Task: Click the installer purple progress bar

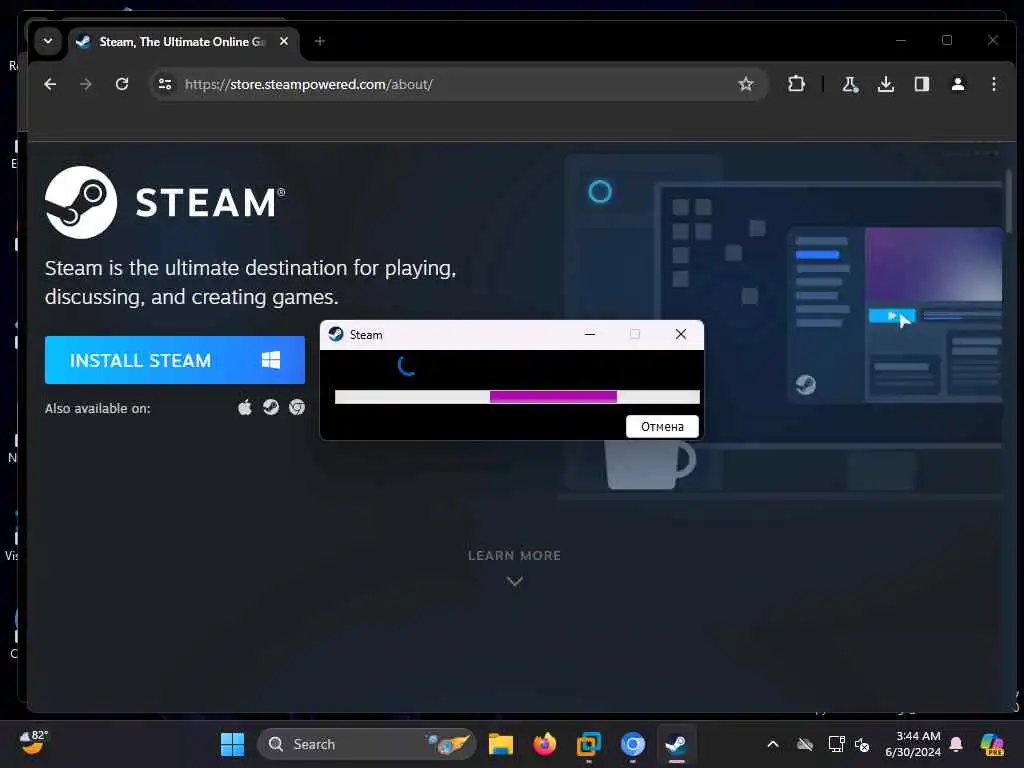Action: (553, 396)
